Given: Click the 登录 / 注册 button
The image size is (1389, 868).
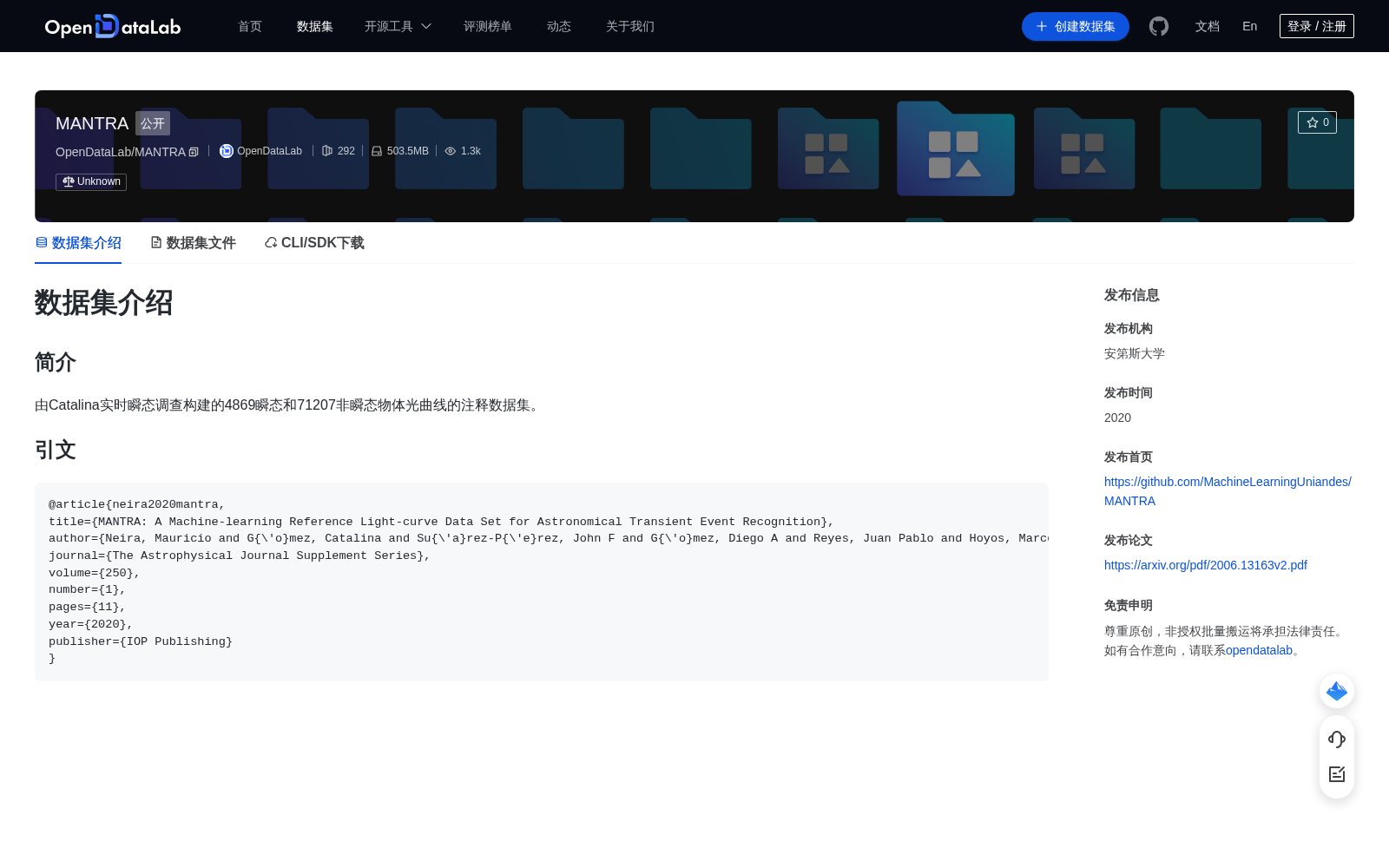Looking at the screenshot, I should coord(1316,26).
